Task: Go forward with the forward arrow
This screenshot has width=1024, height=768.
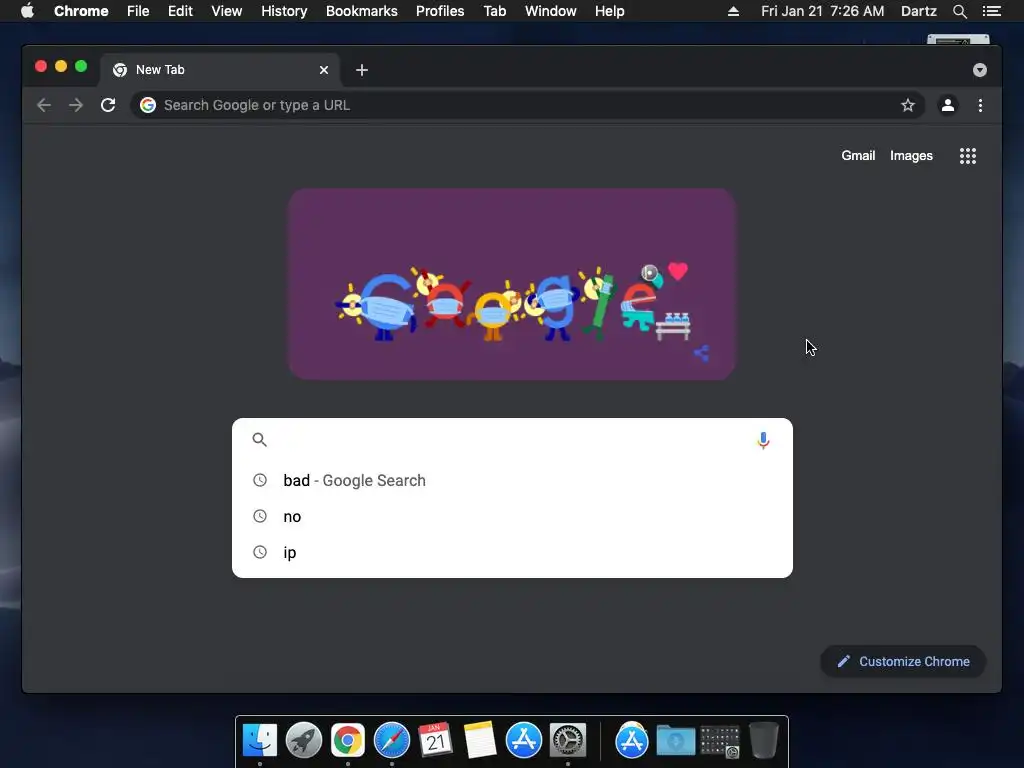Action: click(76, 105)
